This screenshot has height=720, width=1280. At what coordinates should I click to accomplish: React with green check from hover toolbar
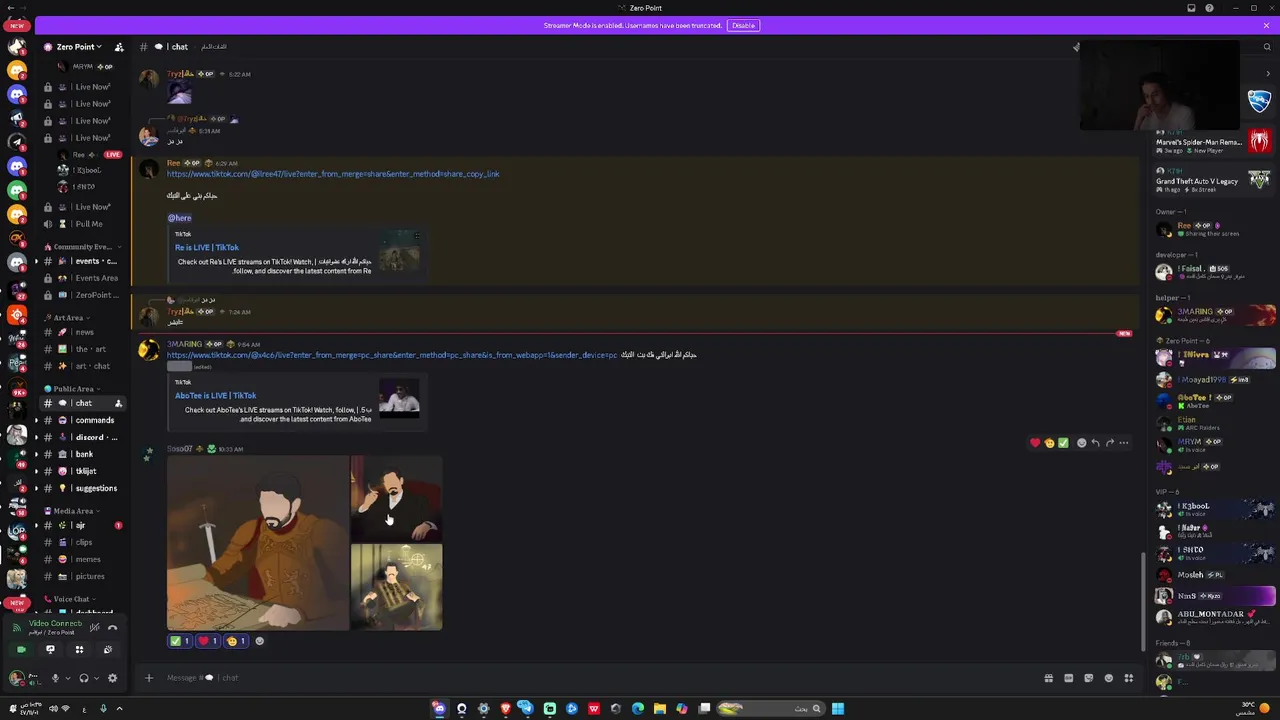click(1063, 443)
